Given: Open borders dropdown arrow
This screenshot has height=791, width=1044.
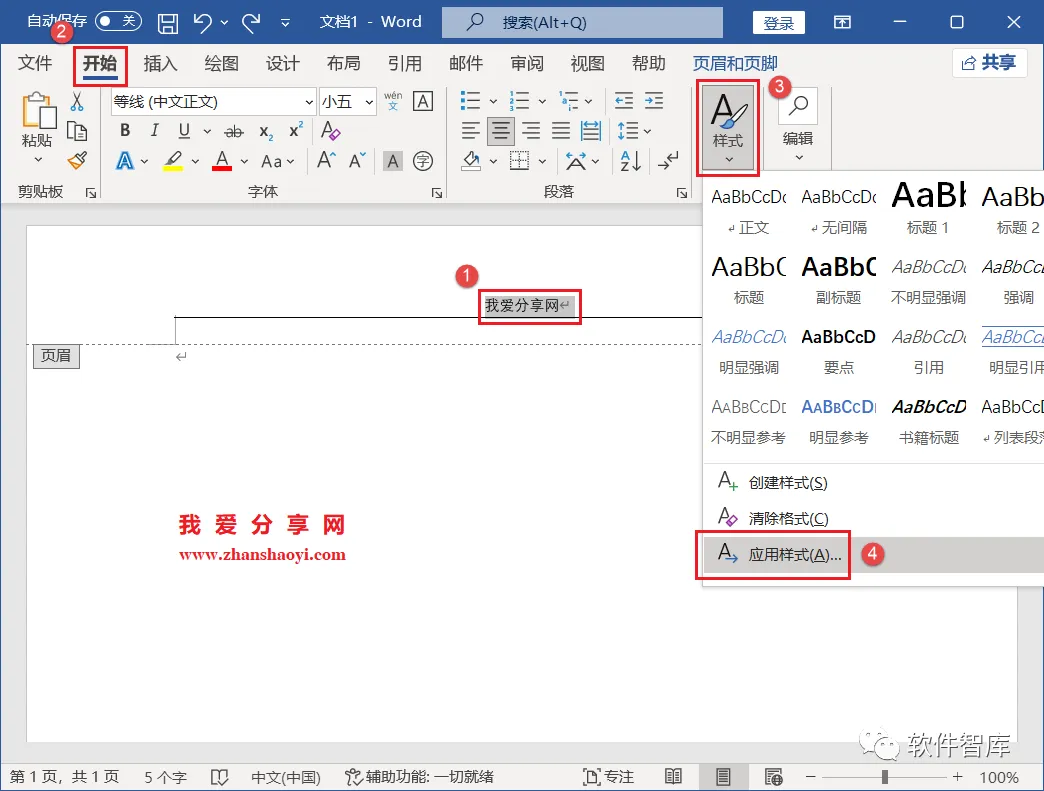Looking at the screenshot, I should [x=543, y=161].
